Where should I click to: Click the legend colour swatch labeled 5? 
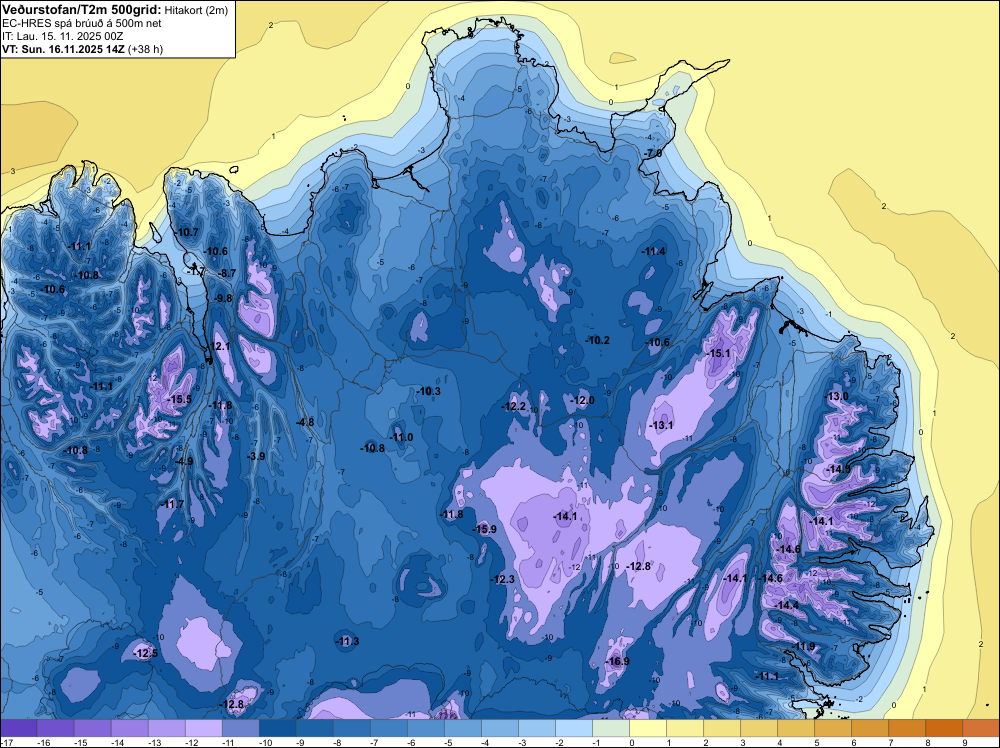[x=833, y=728]
